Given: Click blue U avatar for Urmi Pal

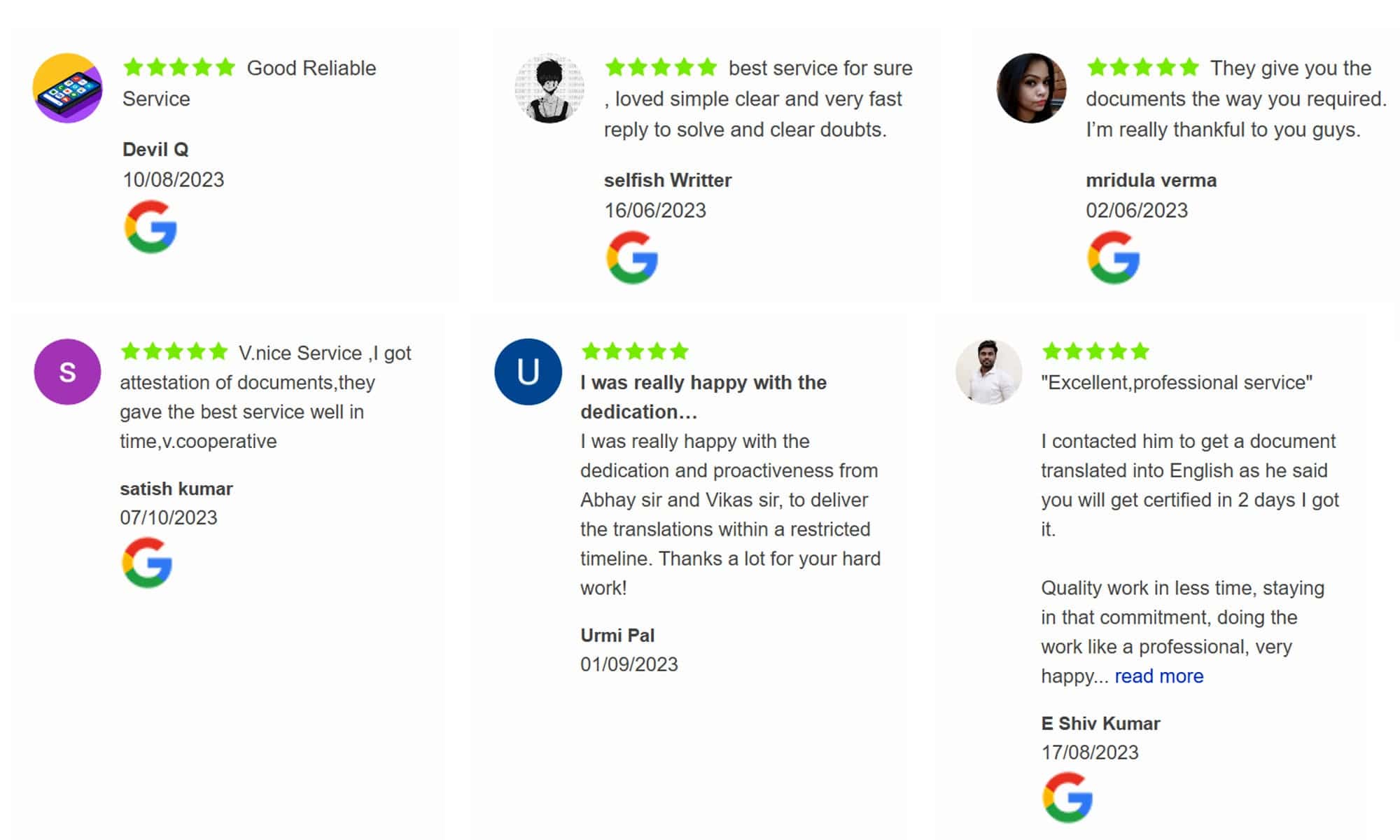Looking at the screenshot, I should coord(528,372).
